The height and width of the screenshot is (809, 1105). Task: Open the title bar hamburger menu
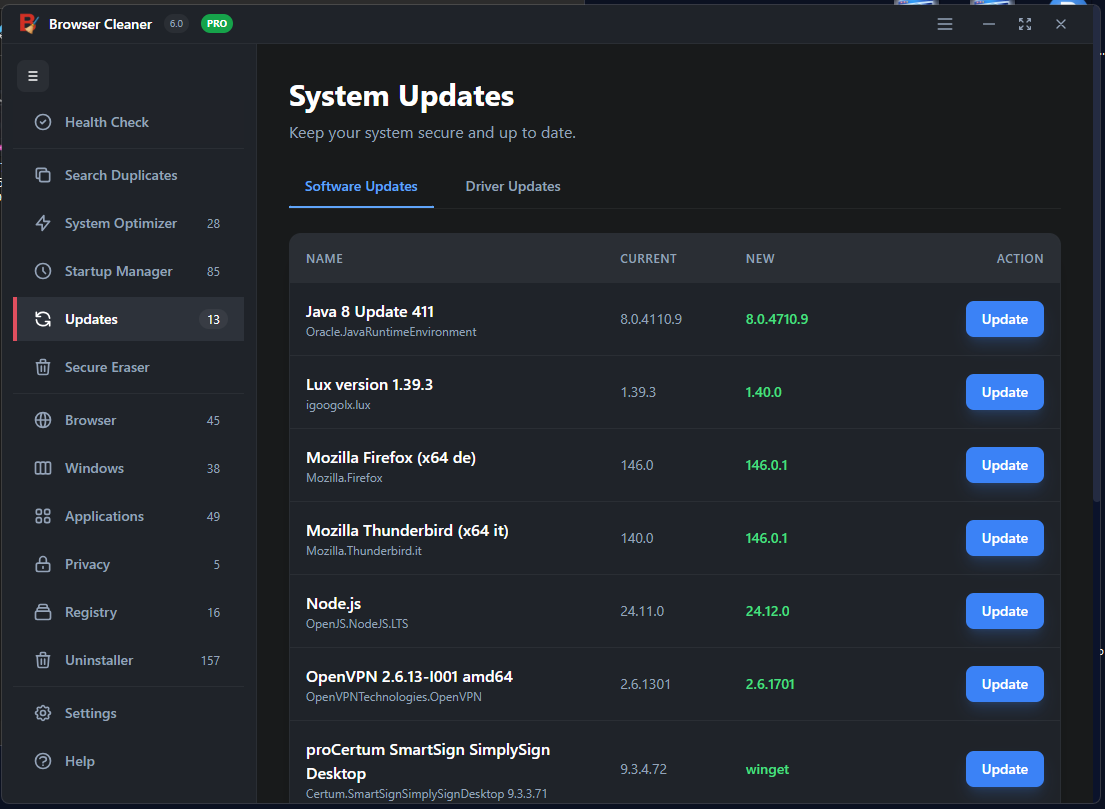[x=945, y=24]
